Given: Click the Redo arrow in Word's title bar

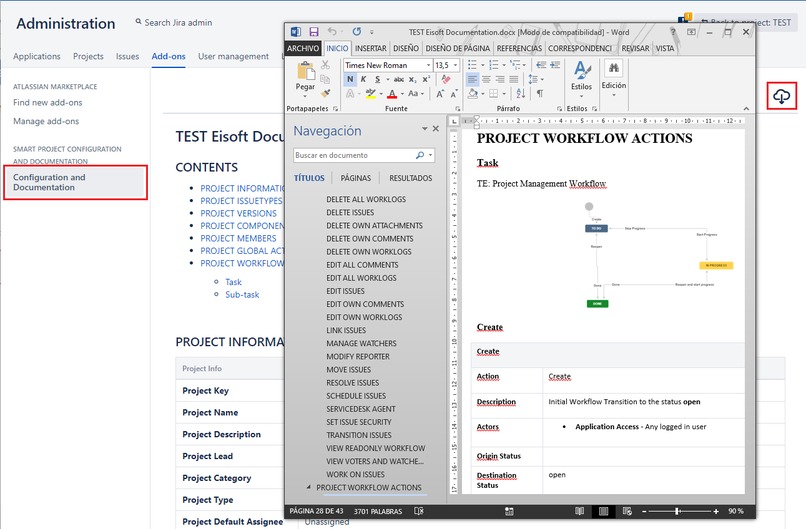Looking at the screenshot, I should (357, 32).
